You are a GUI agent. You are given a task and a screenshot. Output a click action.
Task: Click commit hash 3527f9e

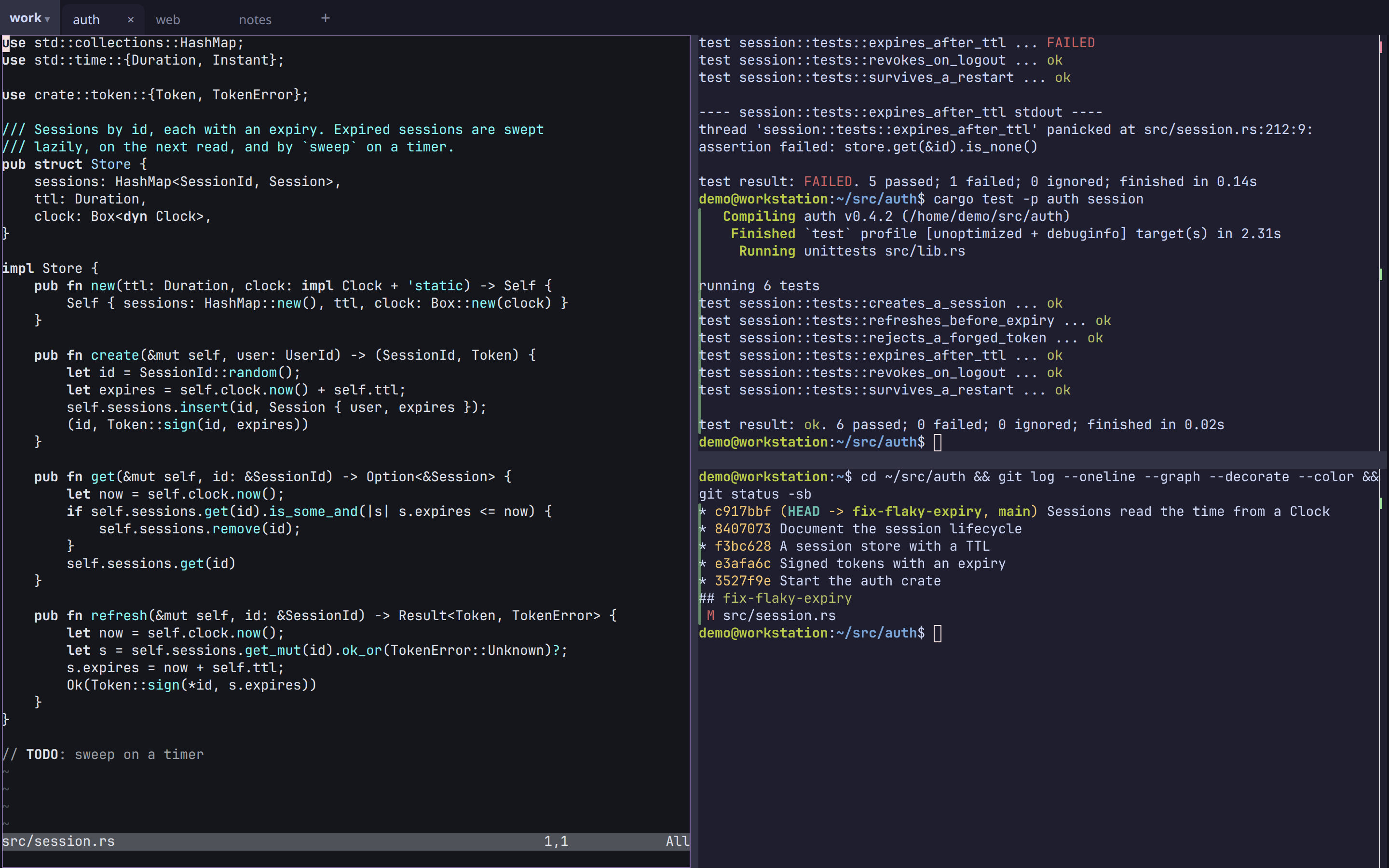click(743, 581)
